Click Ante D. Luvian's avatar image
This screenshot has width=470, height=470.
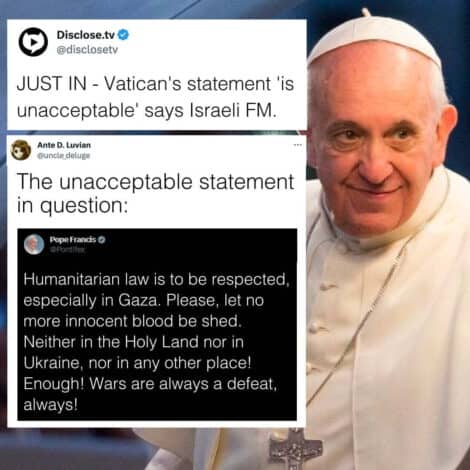point(21,150)
